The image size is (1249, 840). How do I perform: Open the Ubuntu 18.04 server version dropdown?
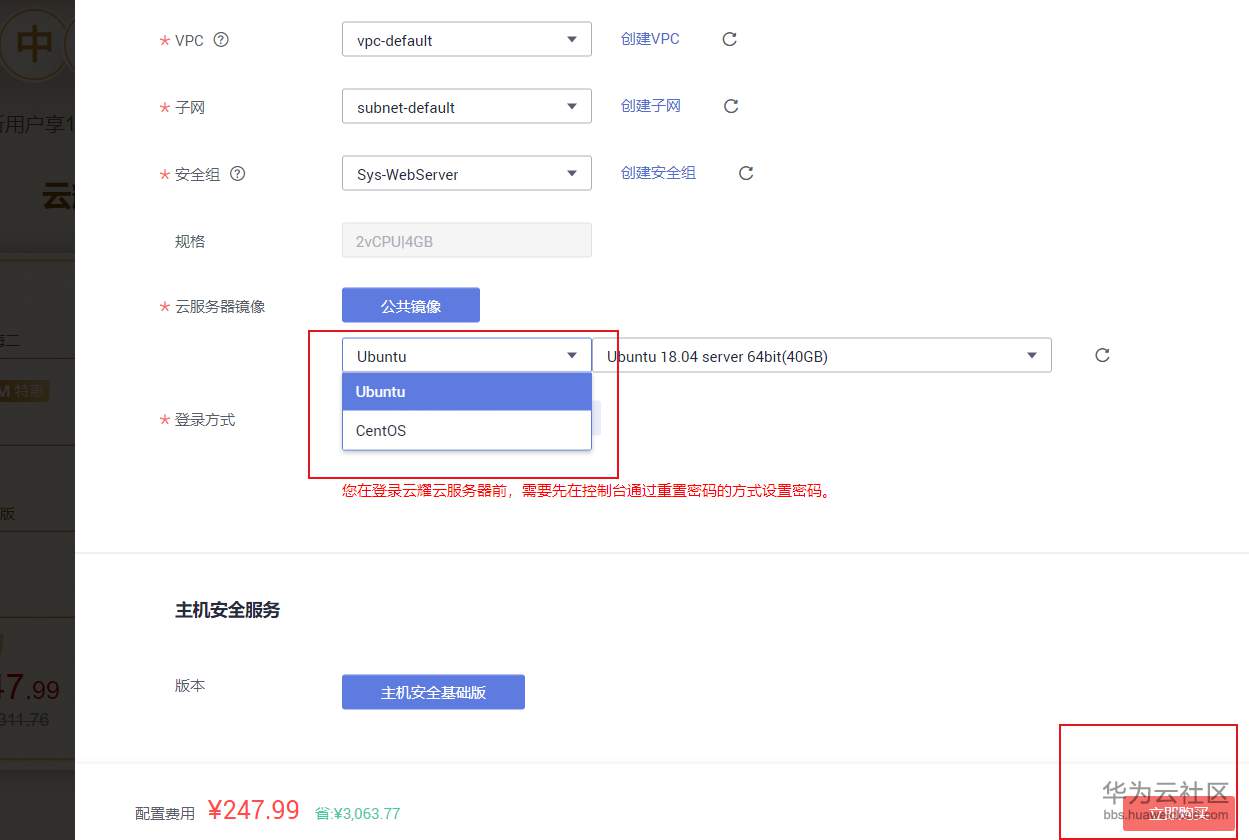pyautogui.click(x=821, y=356)
